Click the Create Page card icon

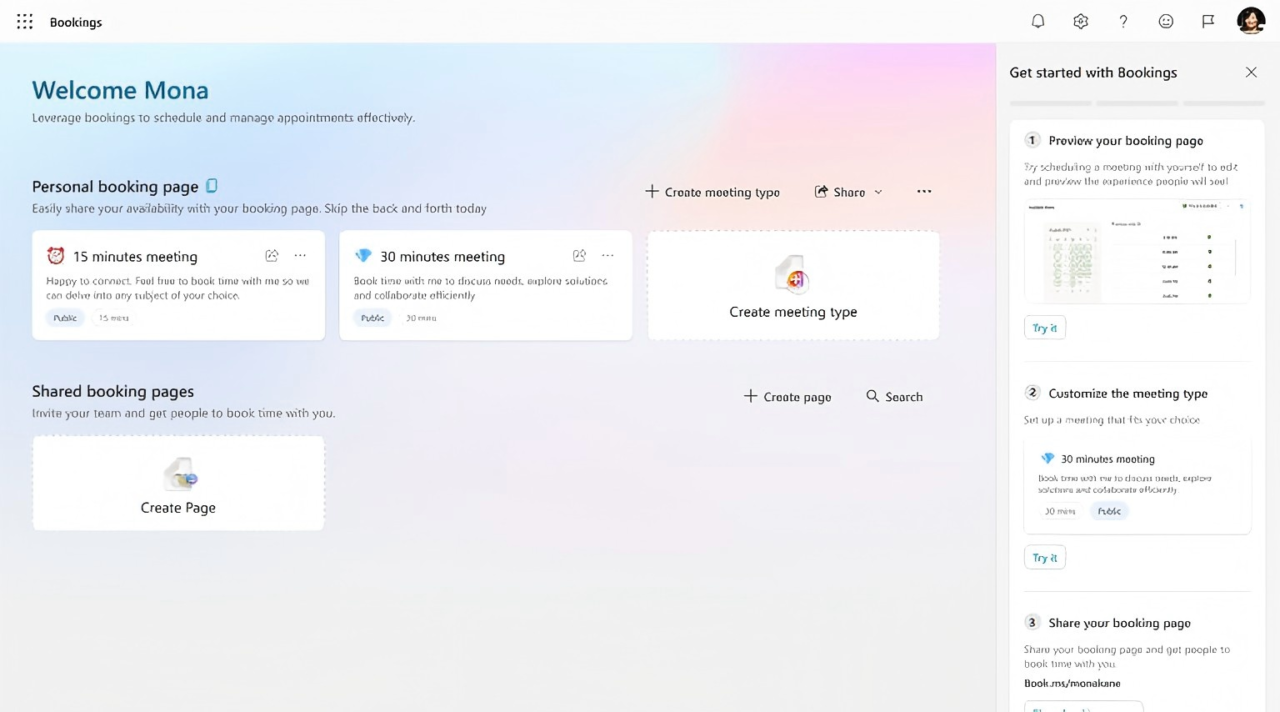tap(179, 474)
